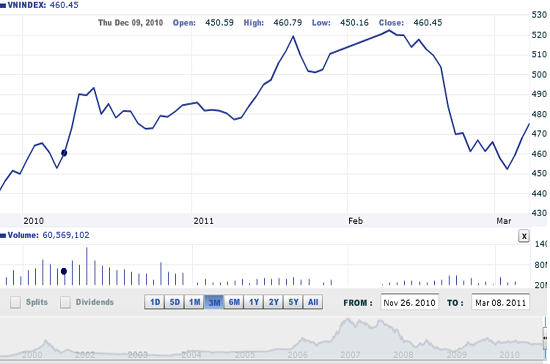550x364 pixels.
Task: Close the Volume panel with the x button
Action: (x=524, y=236)
